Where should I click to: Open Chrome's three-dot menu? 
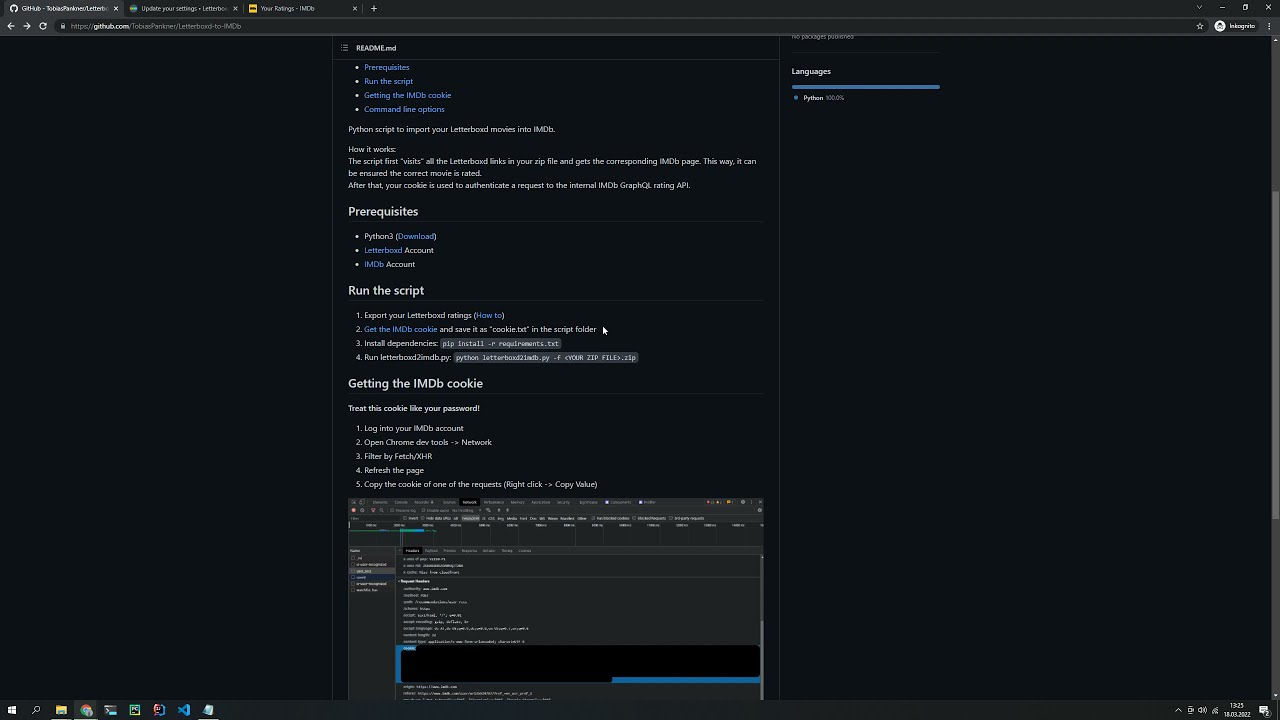[1271, 26]
